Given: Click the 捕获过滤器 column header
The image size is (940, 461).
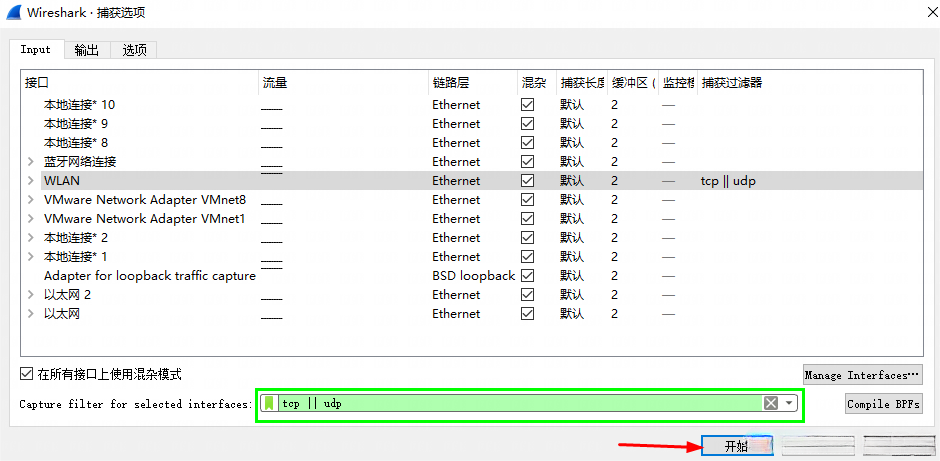Looking at the screenshot, I should (x=809, y=83).
